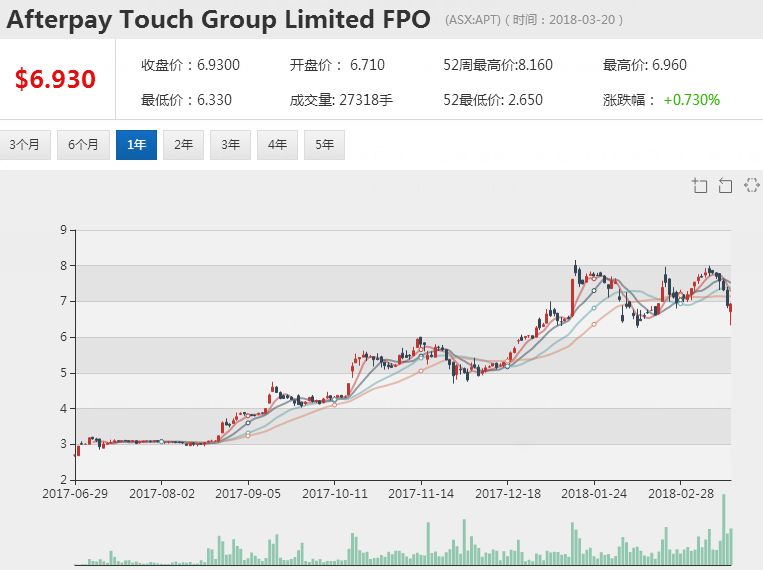763x570 pixels.
Task: Switch chart to 2年 range
Action: coord(183,145)
